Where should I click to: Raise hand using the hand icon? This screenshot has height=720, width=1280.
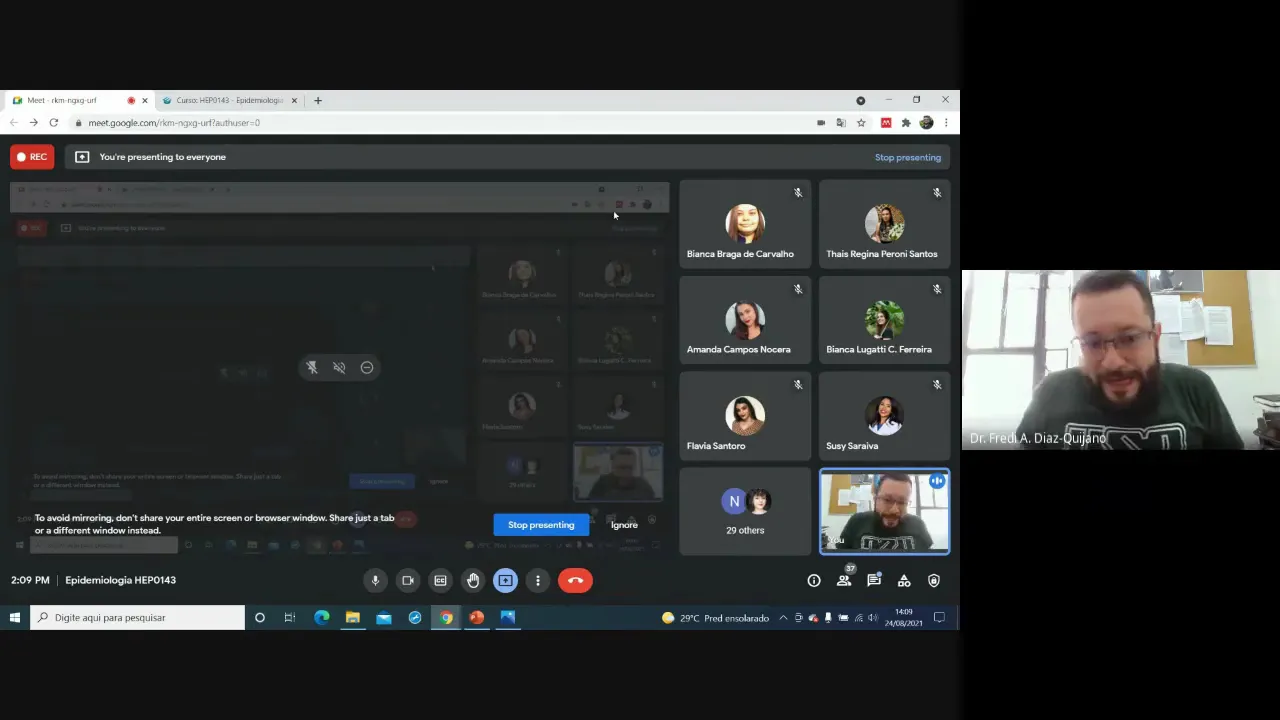click(x=473, y=580)
